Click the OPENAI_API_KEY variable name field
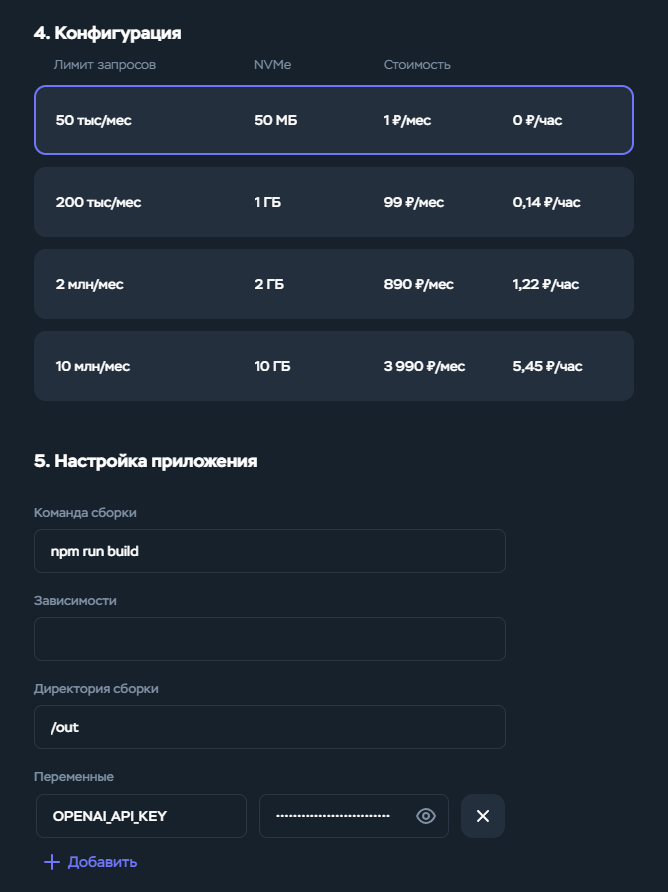The width and height of the screenshot is (668, 892). pyautogui.click(x=141, y=816)
